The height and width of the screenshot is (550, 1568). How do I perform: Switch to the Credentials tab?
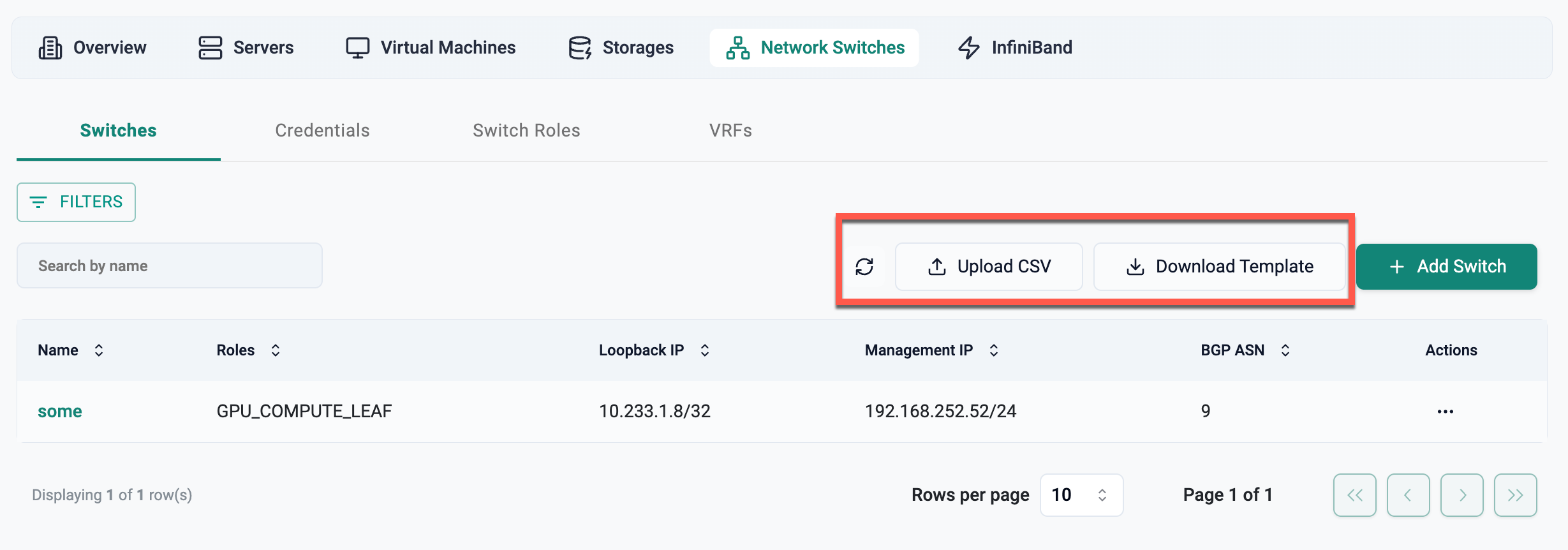[x=322, y=131]
